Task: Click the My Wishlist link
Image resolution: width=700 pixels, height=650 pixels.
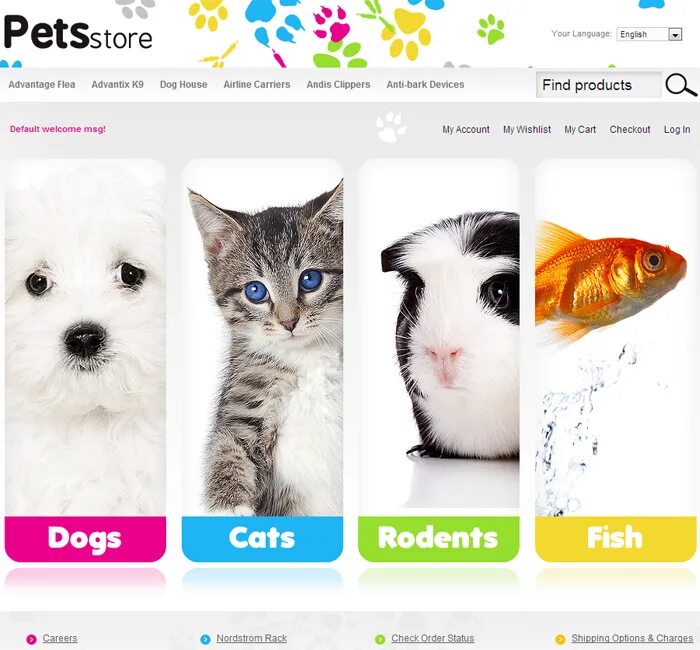Action: (x=527, y=129)
